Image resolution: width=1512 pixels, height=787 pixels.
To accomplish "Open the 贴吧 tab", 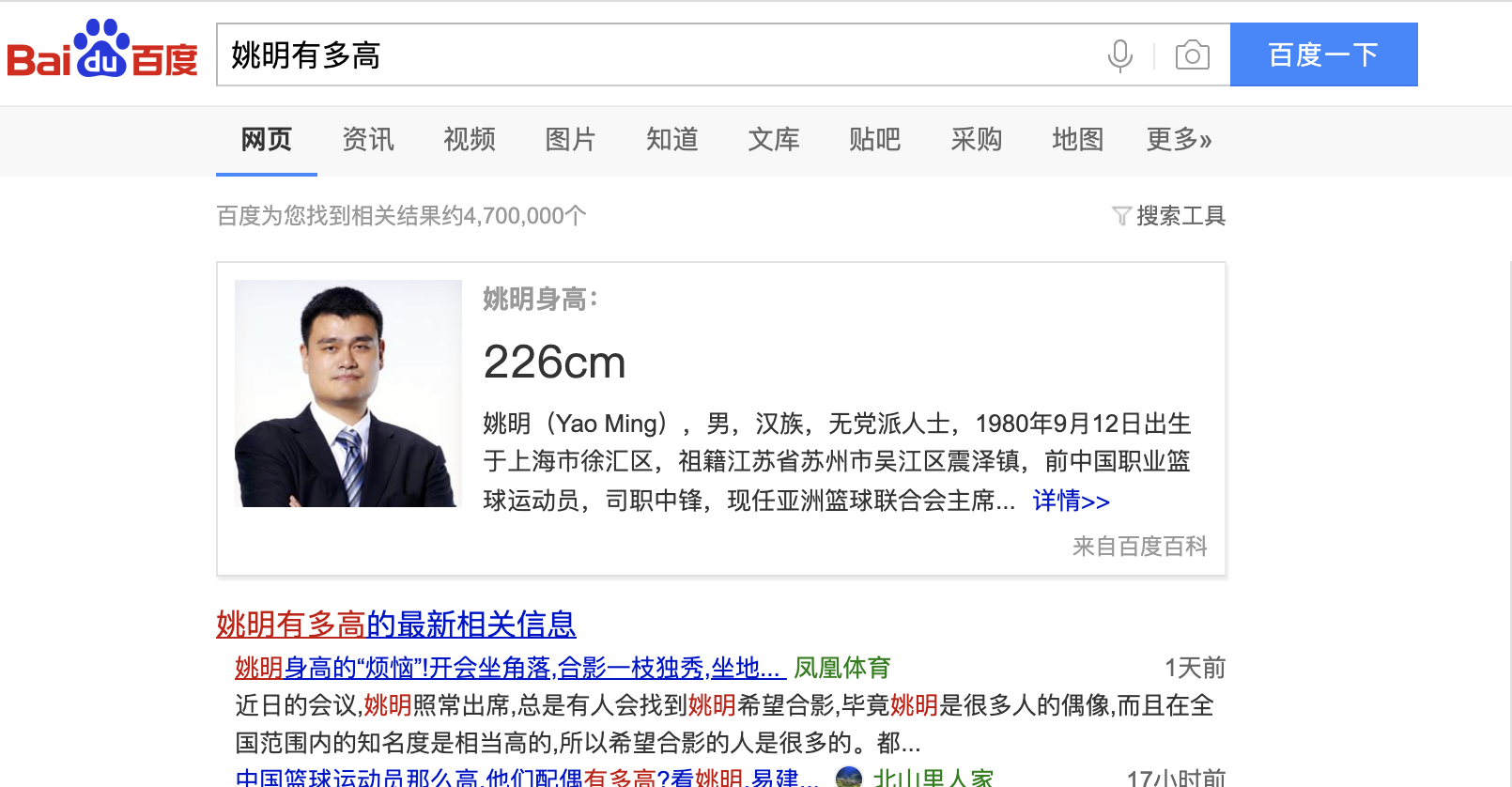I will tap(875, 140).
